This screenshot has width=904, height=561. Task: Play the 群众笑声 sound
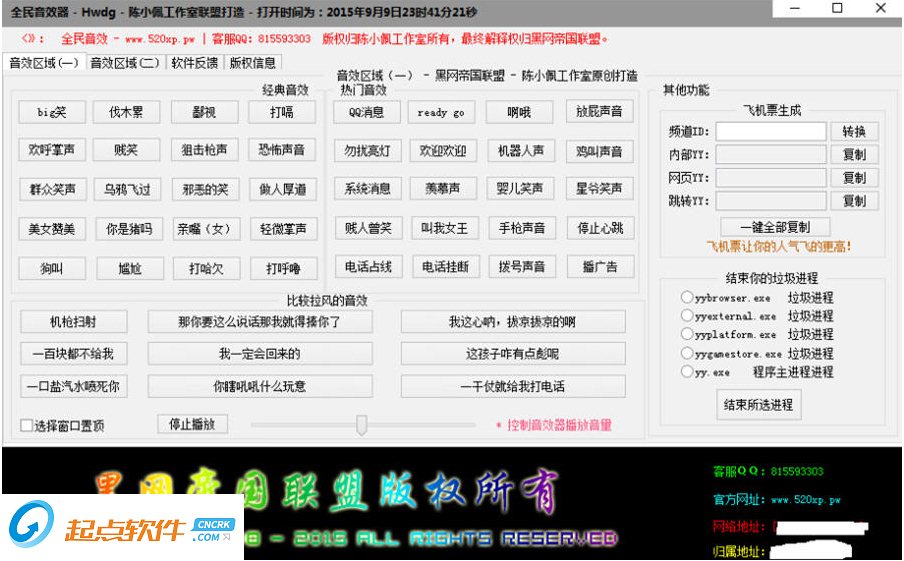[52, 189]
